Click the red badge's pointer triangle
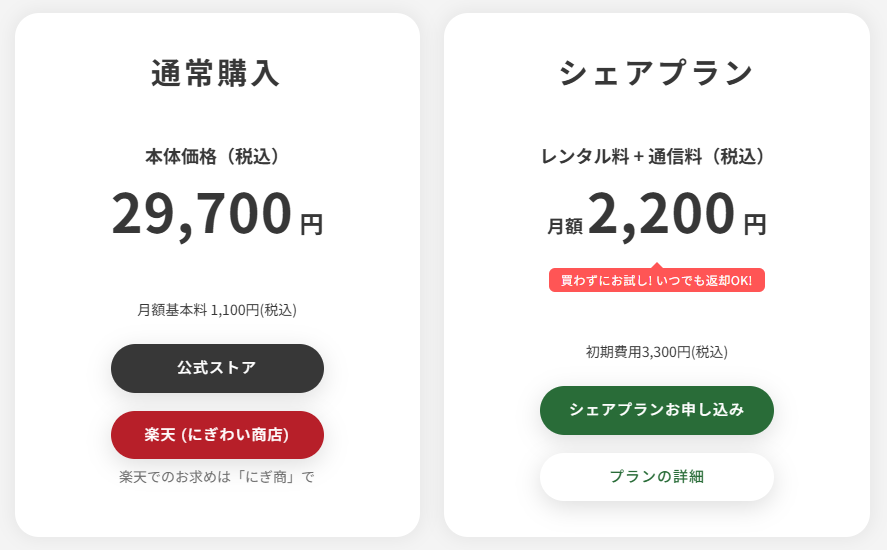Viewport: 887px width, 550px height. (657, 265)
